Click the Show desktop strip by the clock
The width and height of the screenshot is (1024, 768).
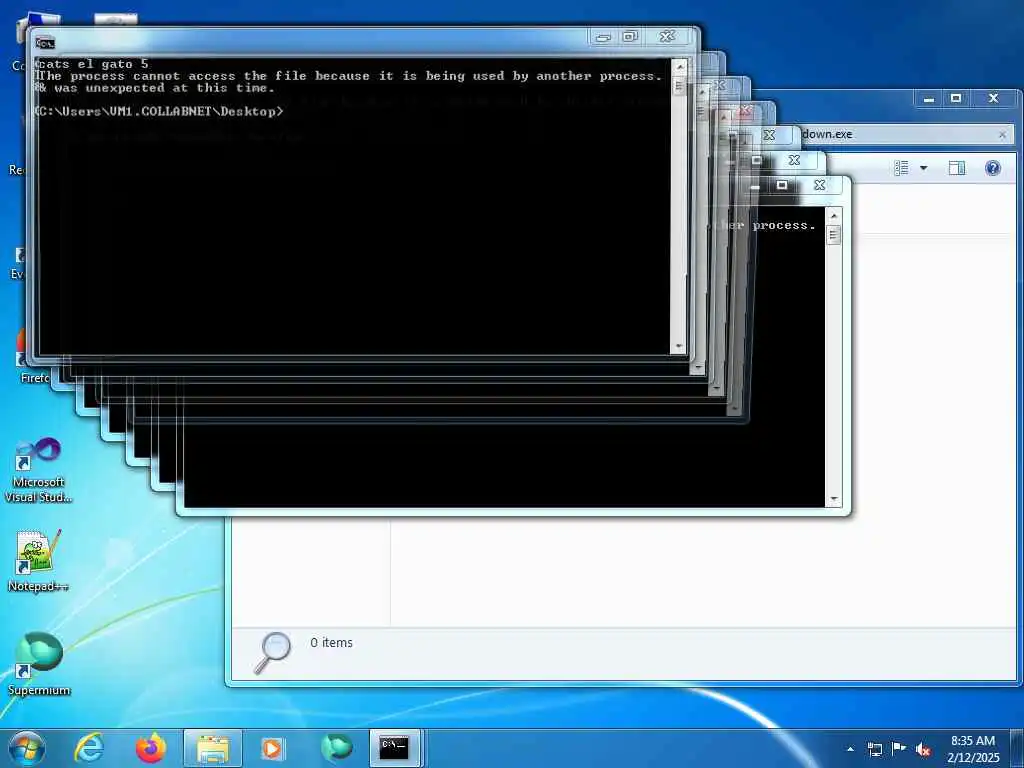[x=1016, y=749]
